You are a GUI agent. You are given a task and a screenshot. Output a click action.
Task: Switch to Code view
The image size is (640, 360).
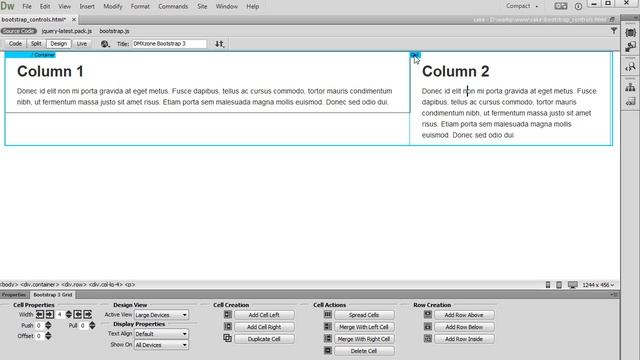tap(16, 44)
